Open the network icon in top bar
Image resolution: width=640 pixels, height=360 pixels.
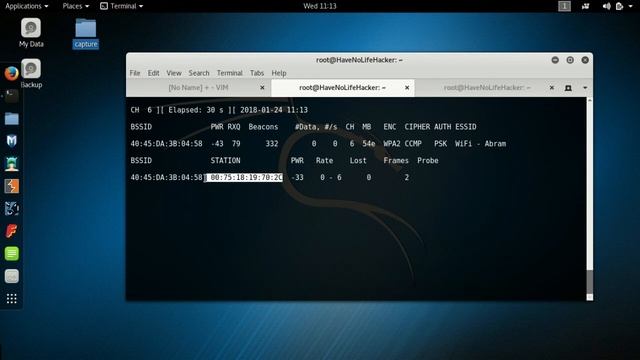click(586, 6)
